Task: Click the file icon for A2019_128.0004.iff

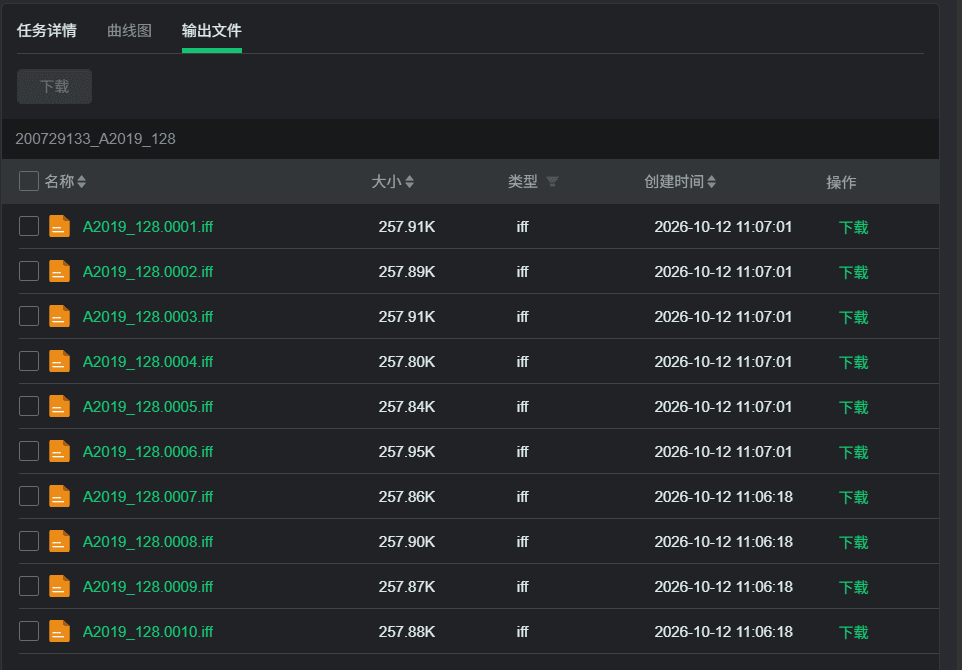Action: [60, 361]
